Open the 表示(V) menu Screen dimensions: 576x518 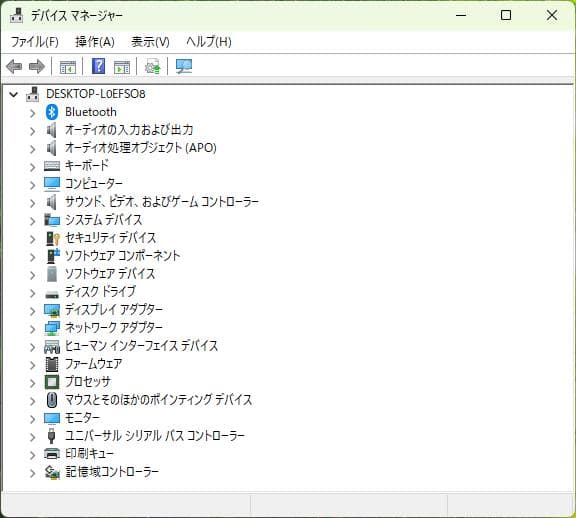click(x=150, y=42)
